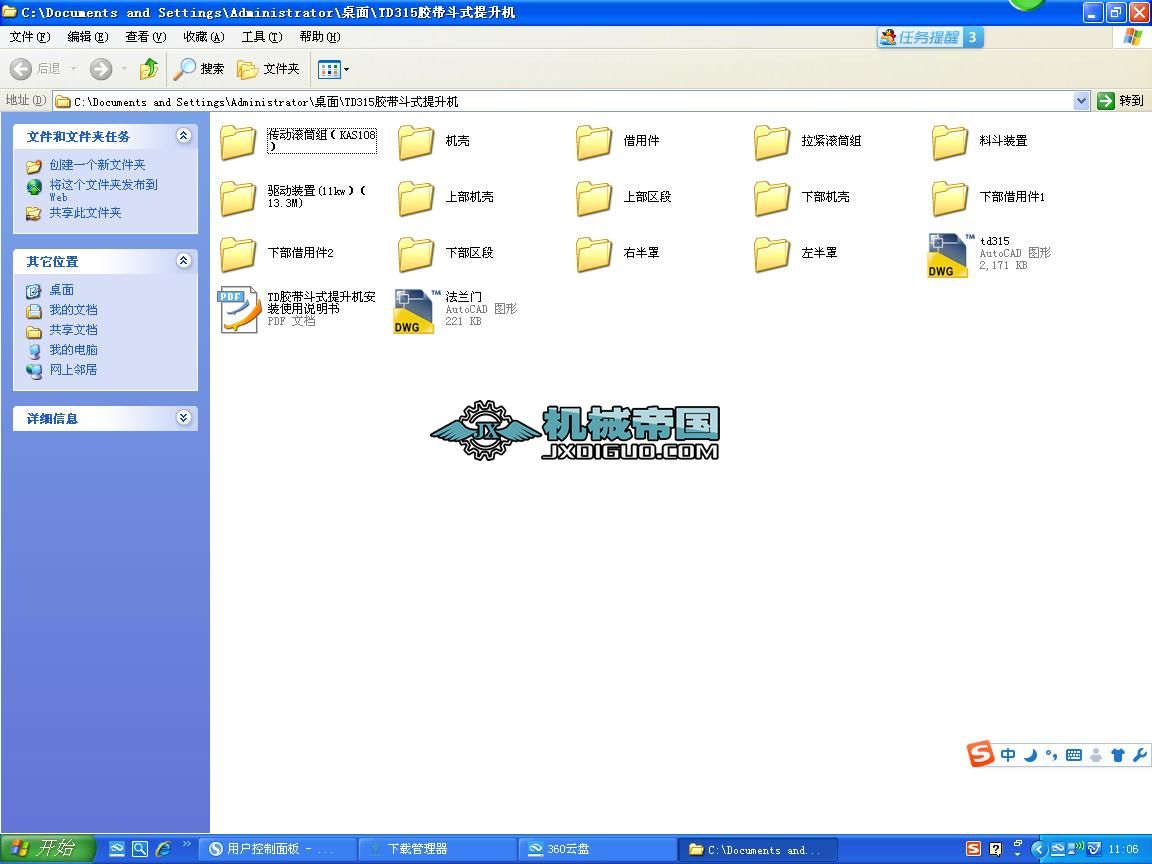Click the address bar path field
The height and width of the screenshot is (864, 1152).
(x=564, y=101)
